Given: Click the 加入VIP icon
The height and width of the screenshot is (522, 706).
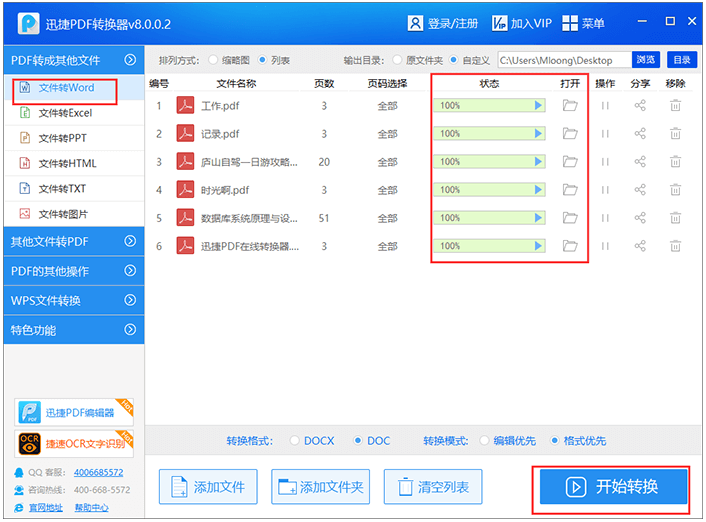Looking at the screenshot, I should click(499, 23).
